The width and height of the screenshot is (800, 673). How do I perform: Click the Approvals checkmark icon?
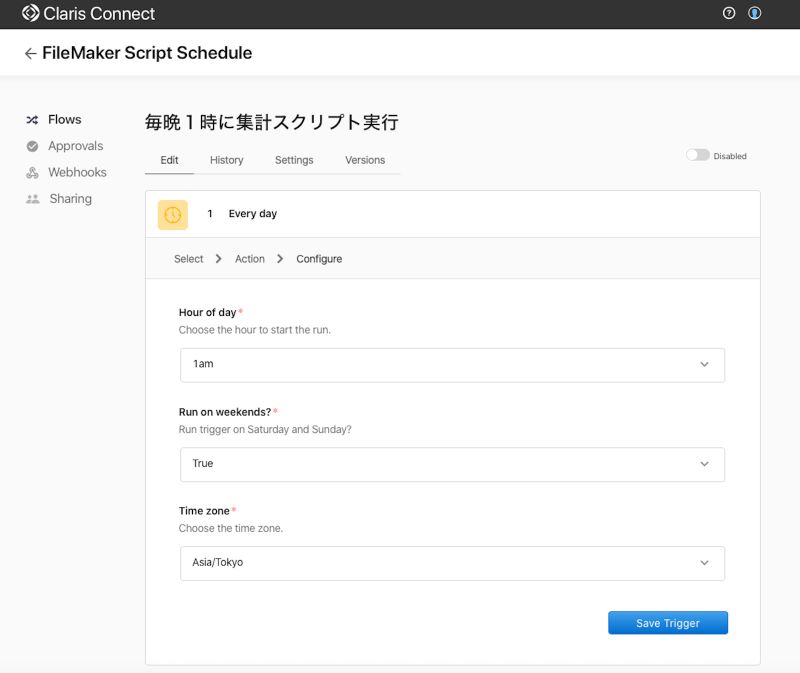[32, 146]
